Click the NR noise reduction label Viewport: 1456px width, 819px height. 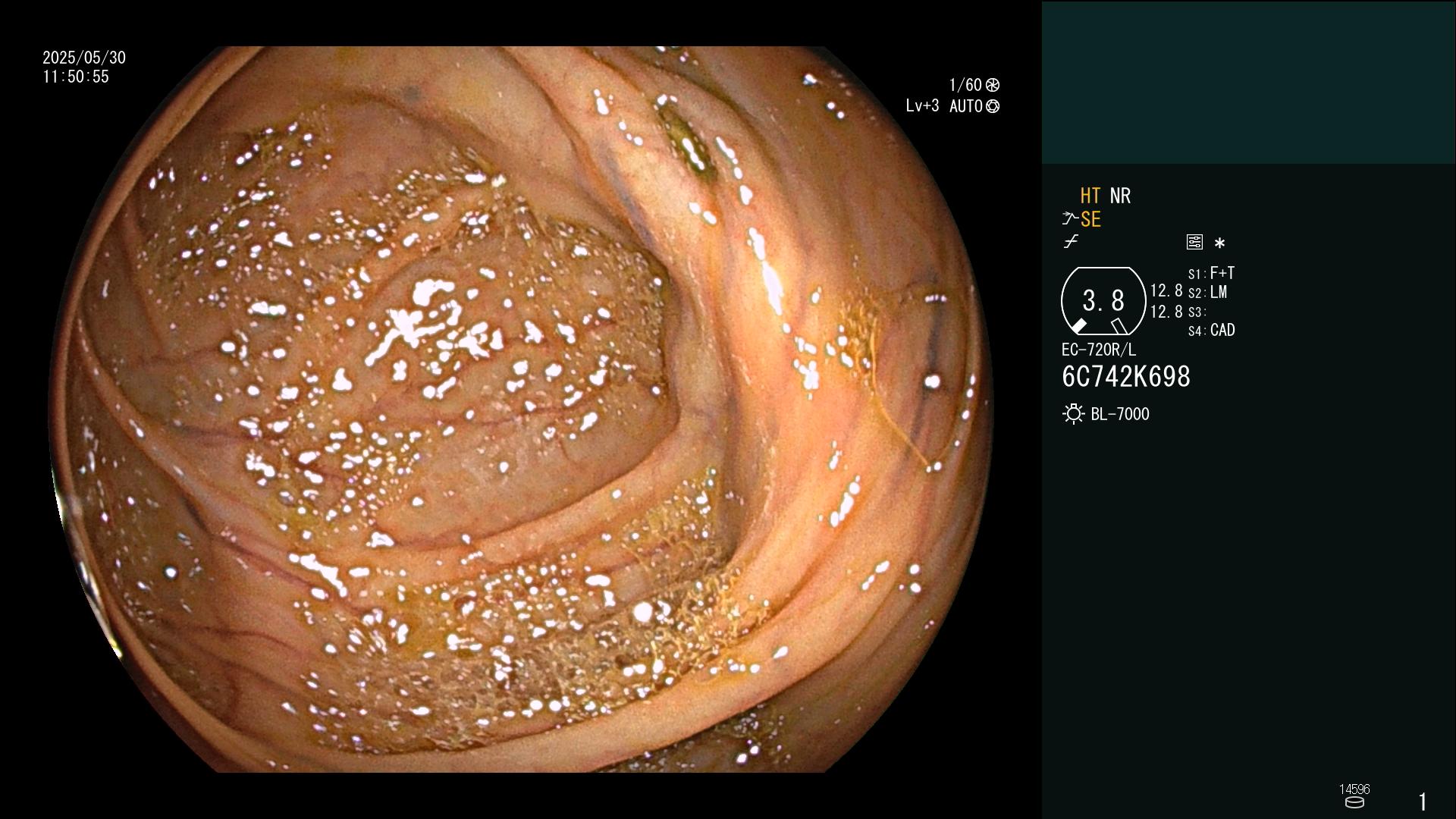(x=1120, y=196)
